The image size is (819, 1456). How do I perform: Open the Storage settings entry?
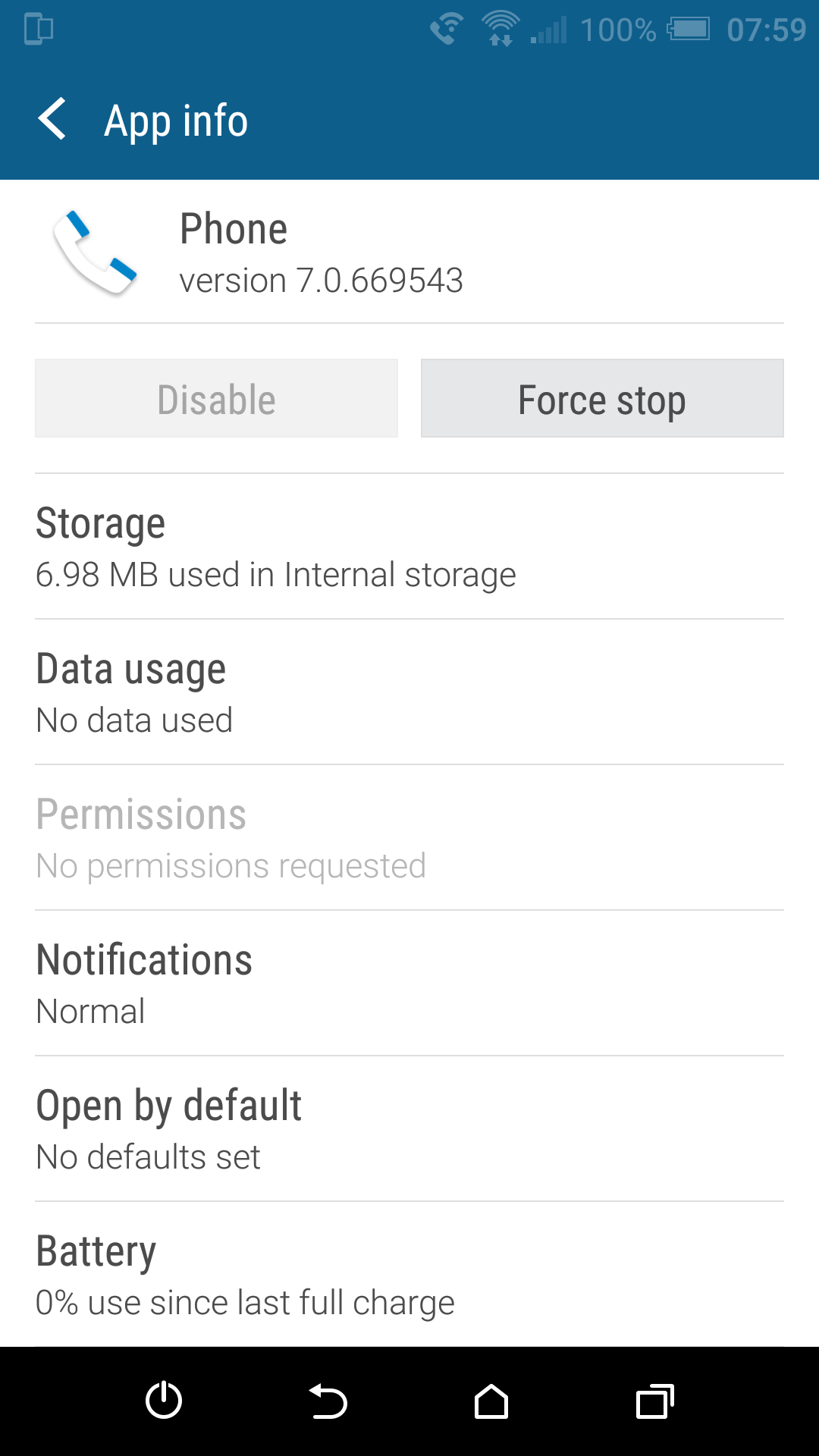tap(409, 548)
